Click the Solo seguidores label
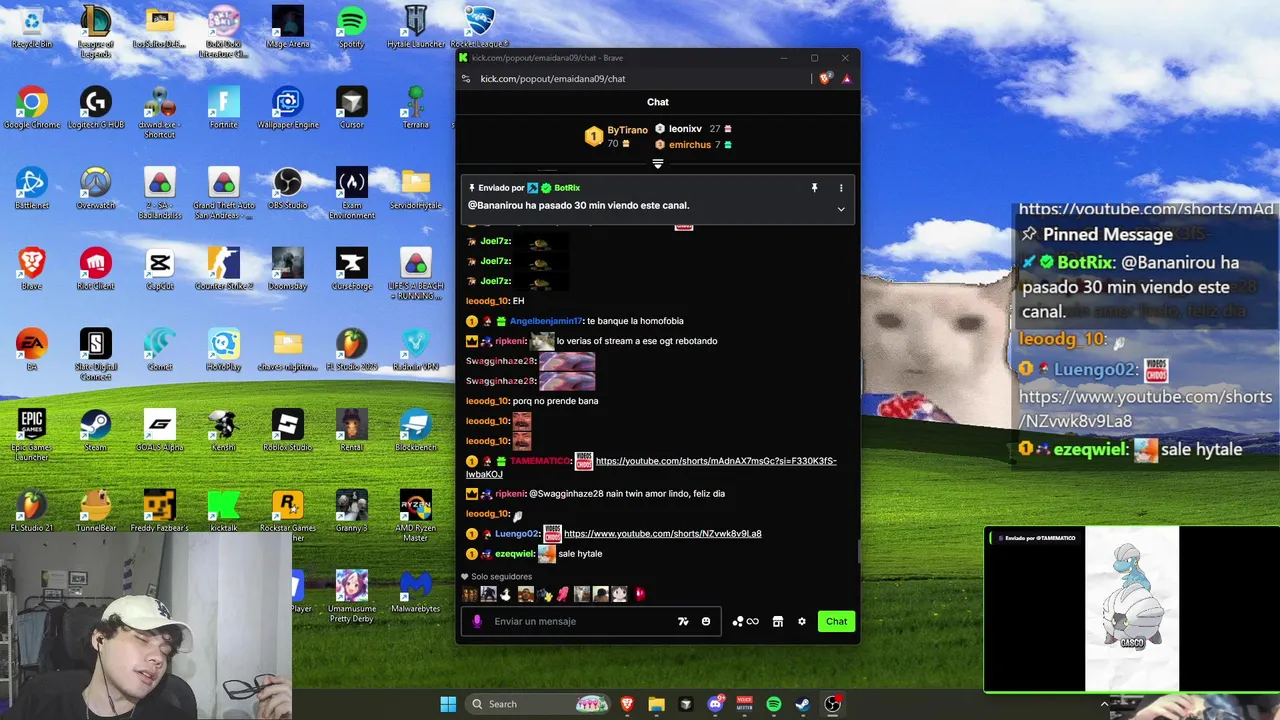The image size is (1280, 720). (x=502, y=577)
